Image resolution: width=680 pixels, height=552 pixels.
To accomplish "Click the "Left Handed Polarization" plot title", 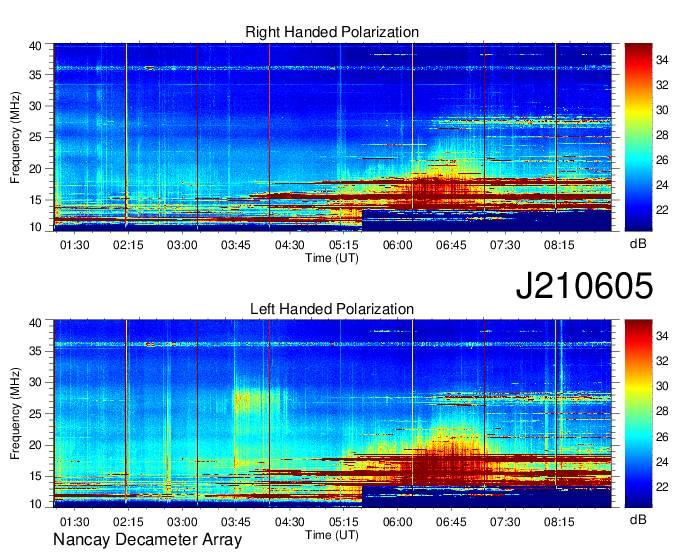I will coord(332,309).
